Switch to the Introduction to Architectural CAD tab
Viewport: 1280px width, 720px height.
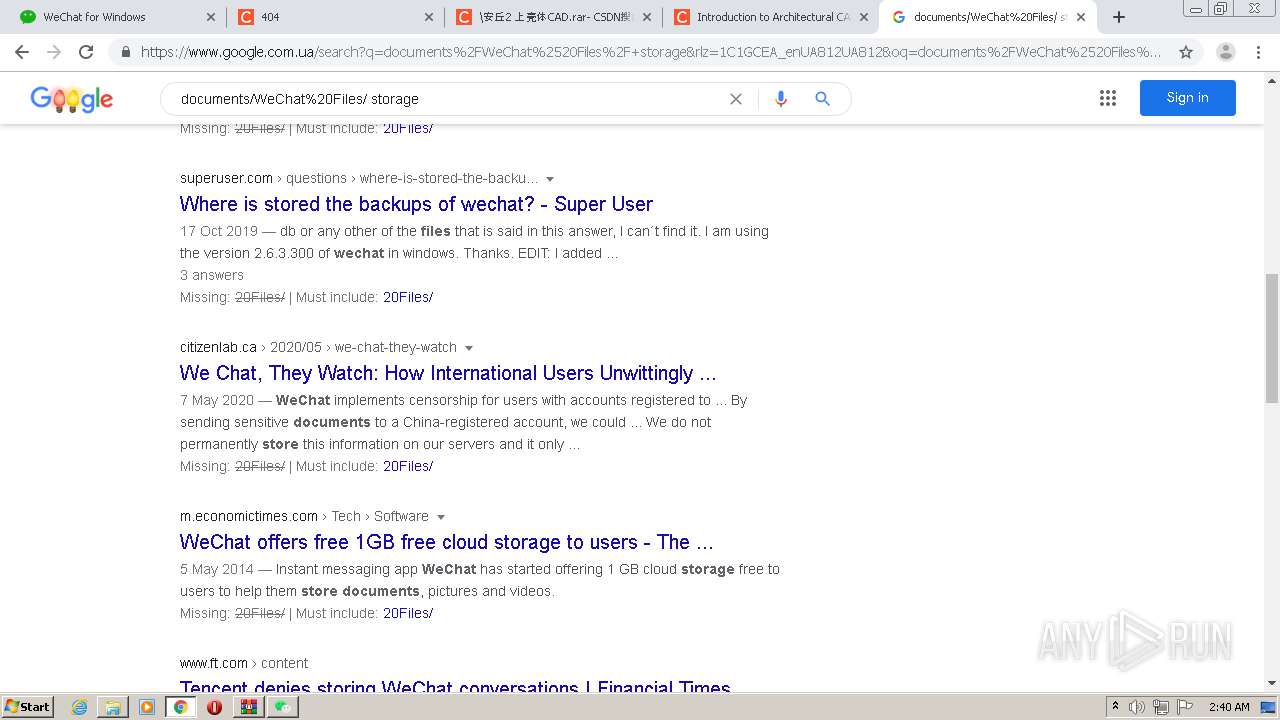(771, 17)
